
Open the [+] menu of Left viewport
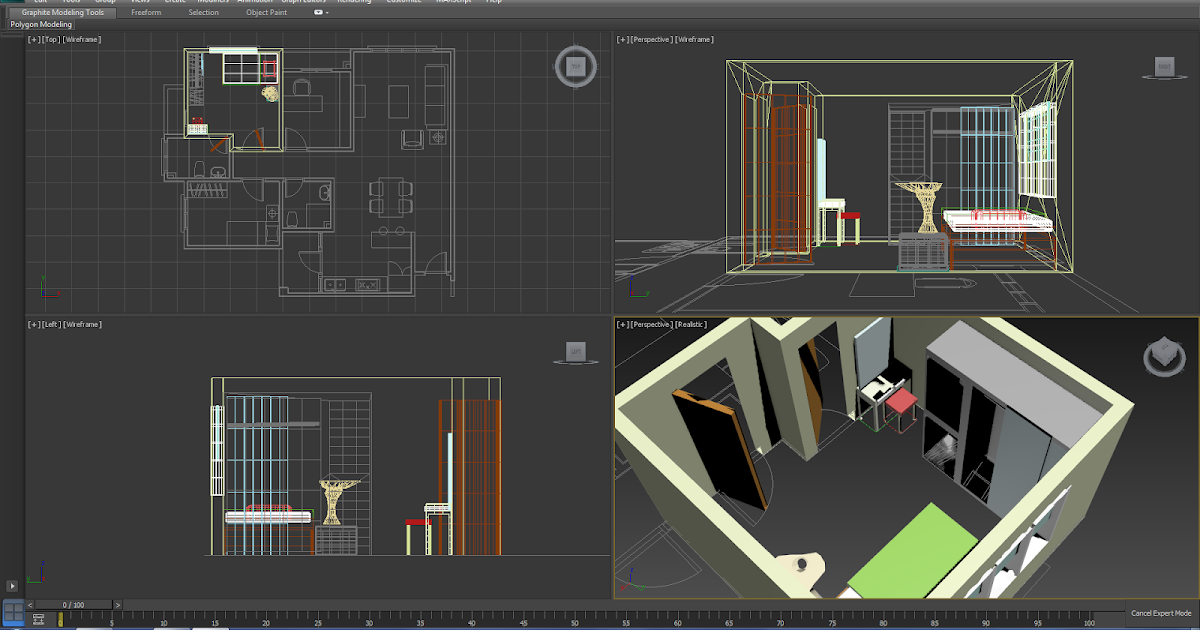tap(34, 324)
